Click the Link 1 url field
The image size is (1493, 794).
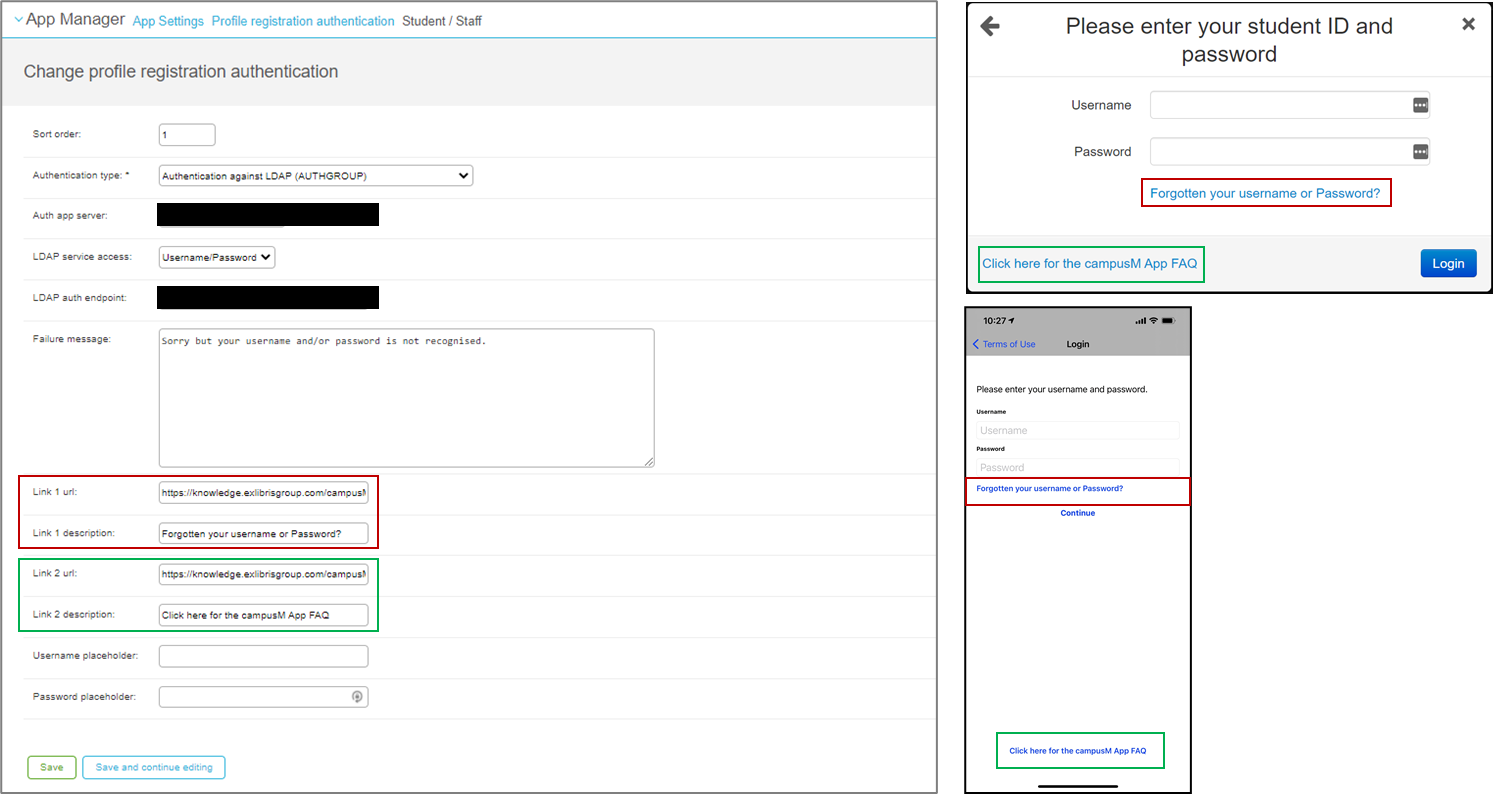click(263, 493)
